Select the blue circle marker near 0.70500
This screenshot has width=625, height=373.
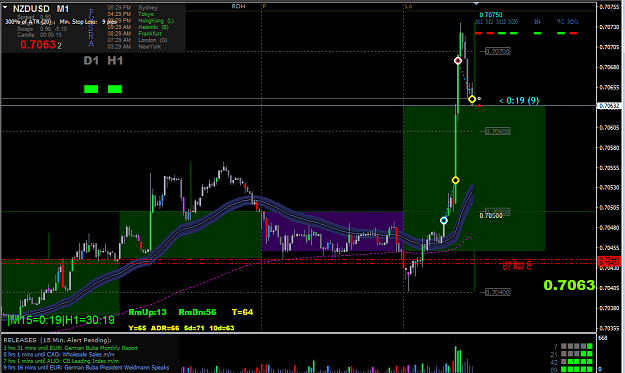444,220
